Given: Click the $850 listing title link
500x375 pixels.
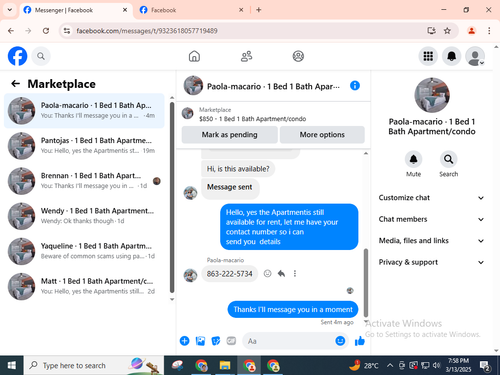Looking at the screenshot, I should (252, 119).
